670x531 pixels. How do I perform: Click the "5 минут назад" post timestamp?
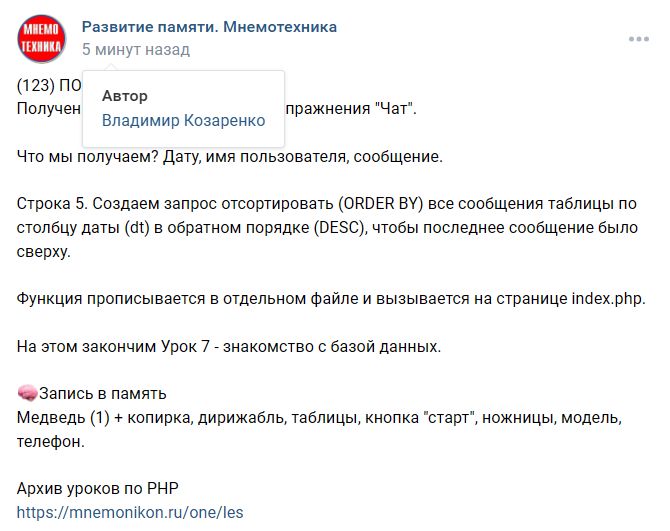(135, 49)
